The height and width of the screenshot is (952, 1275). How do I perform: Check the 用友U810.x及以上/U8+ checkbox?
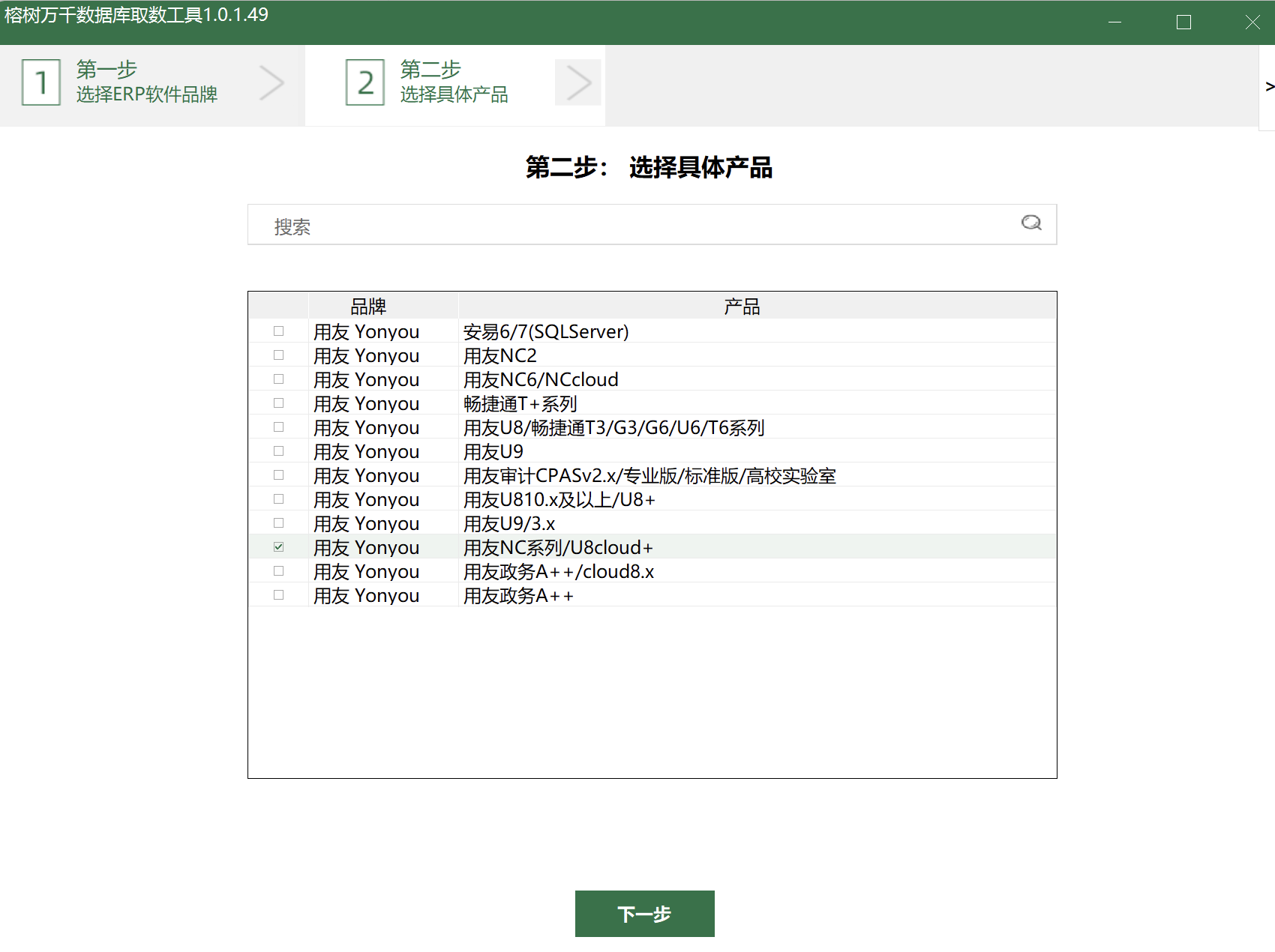[279, 498]
